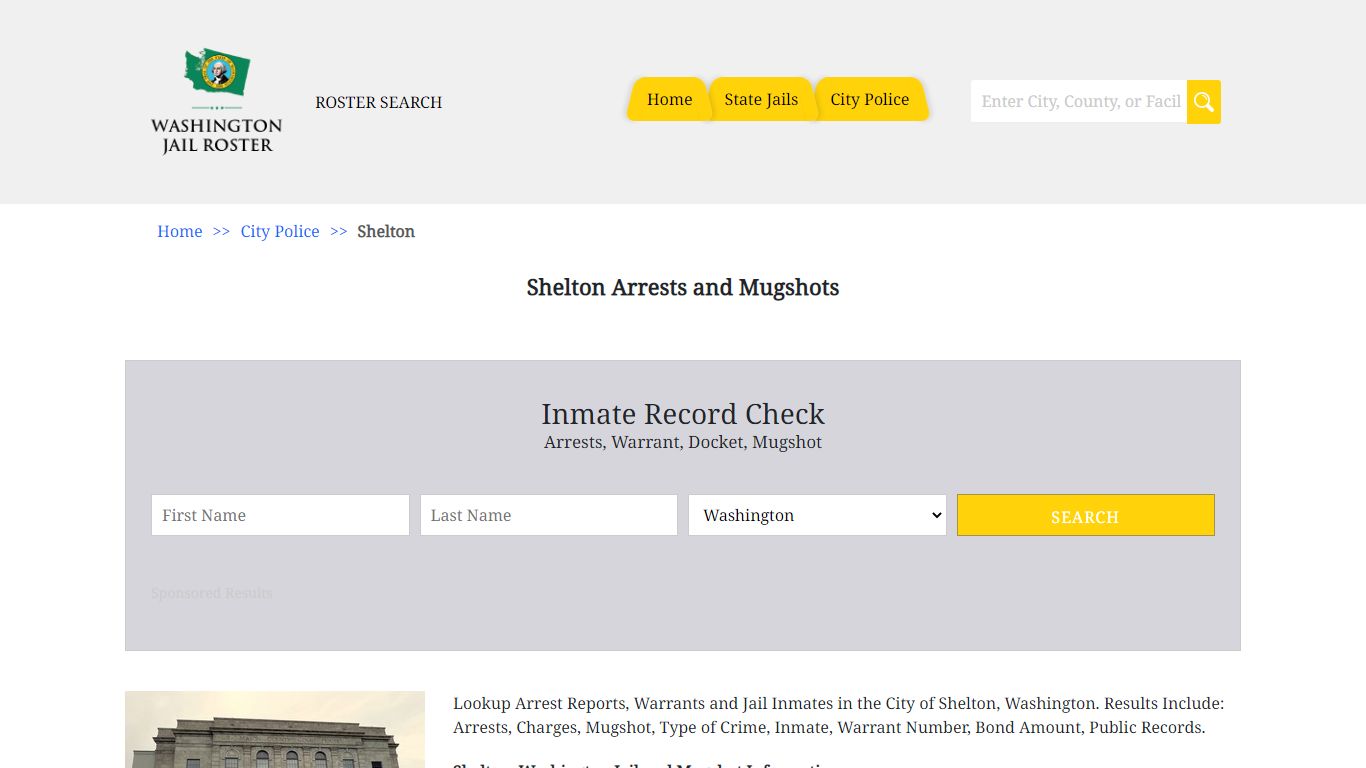This screenshot has width=1366, height=768.
Task: Click the Sponsored Results label
Action: pyautogui.click(x=212, y=593)
